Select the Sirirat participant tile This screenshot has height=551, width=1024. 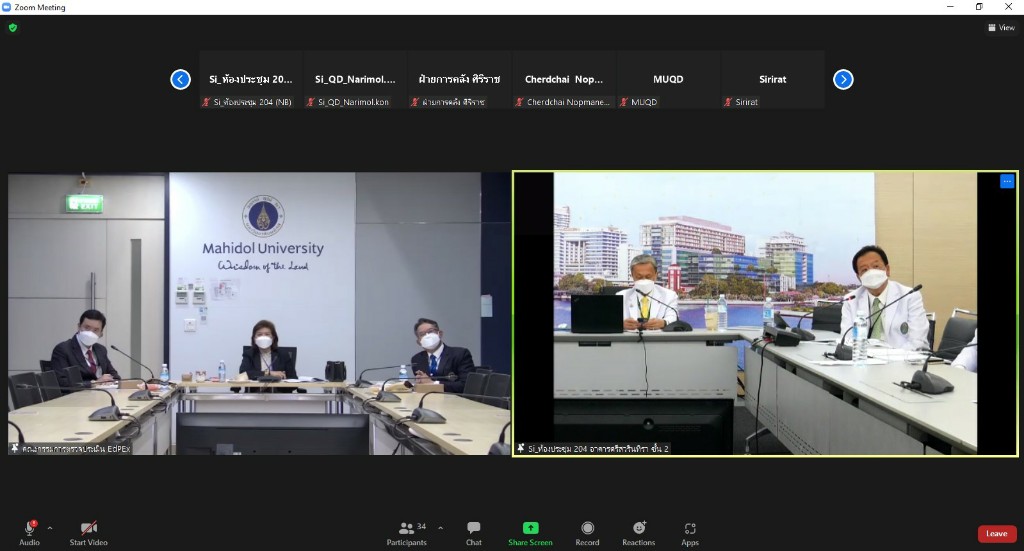(x=773, y=80)
